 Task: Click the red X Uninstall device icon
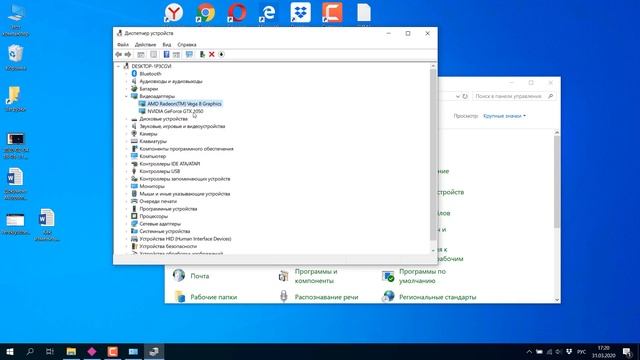(211, 54)
